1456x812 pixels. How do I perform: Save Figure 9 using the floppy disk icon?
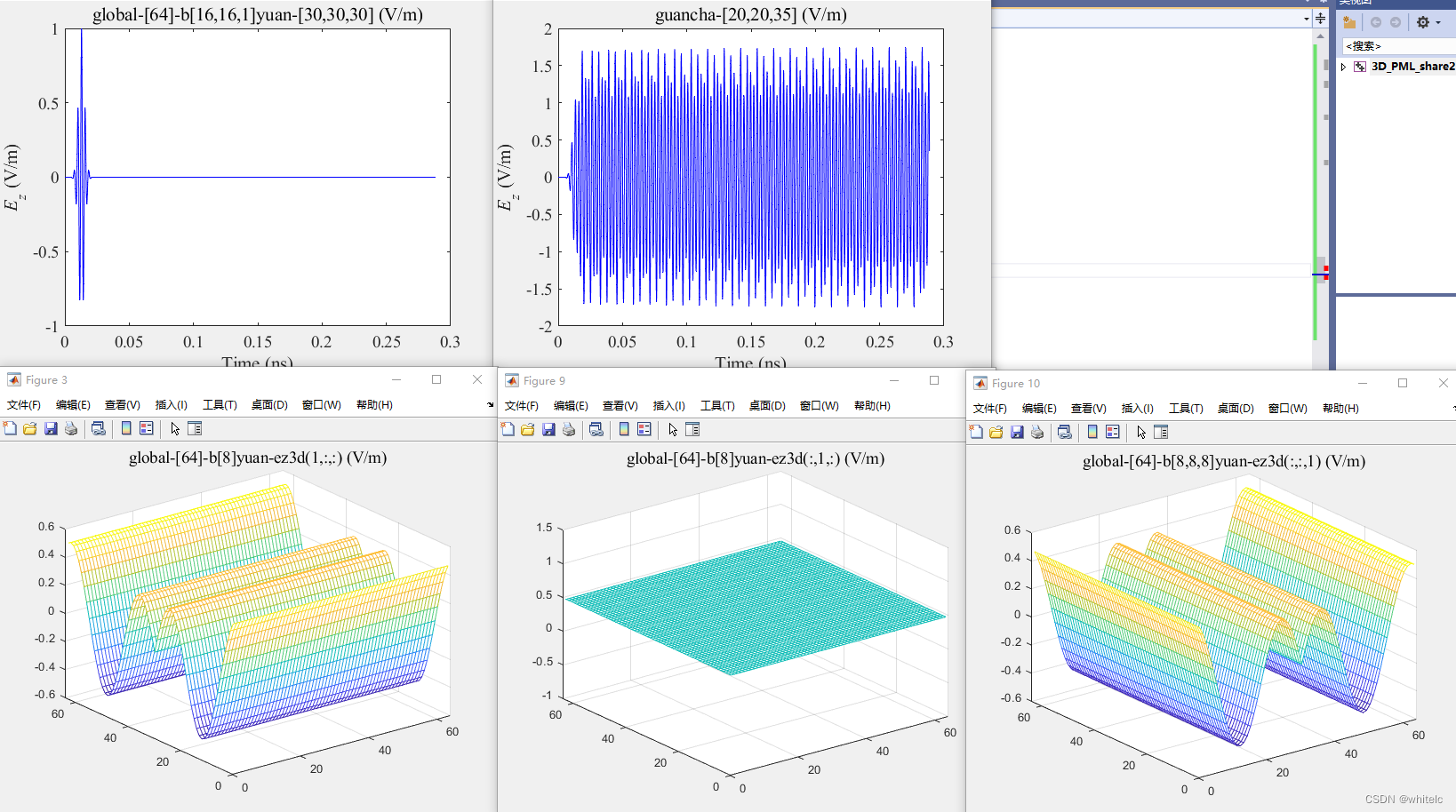point(548,429)
